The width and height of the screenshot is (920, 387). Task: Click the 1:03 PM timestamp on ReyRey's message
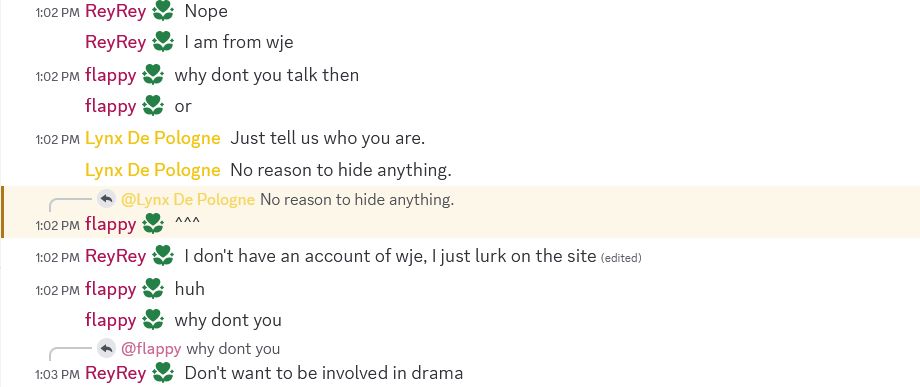click(57, 374)
